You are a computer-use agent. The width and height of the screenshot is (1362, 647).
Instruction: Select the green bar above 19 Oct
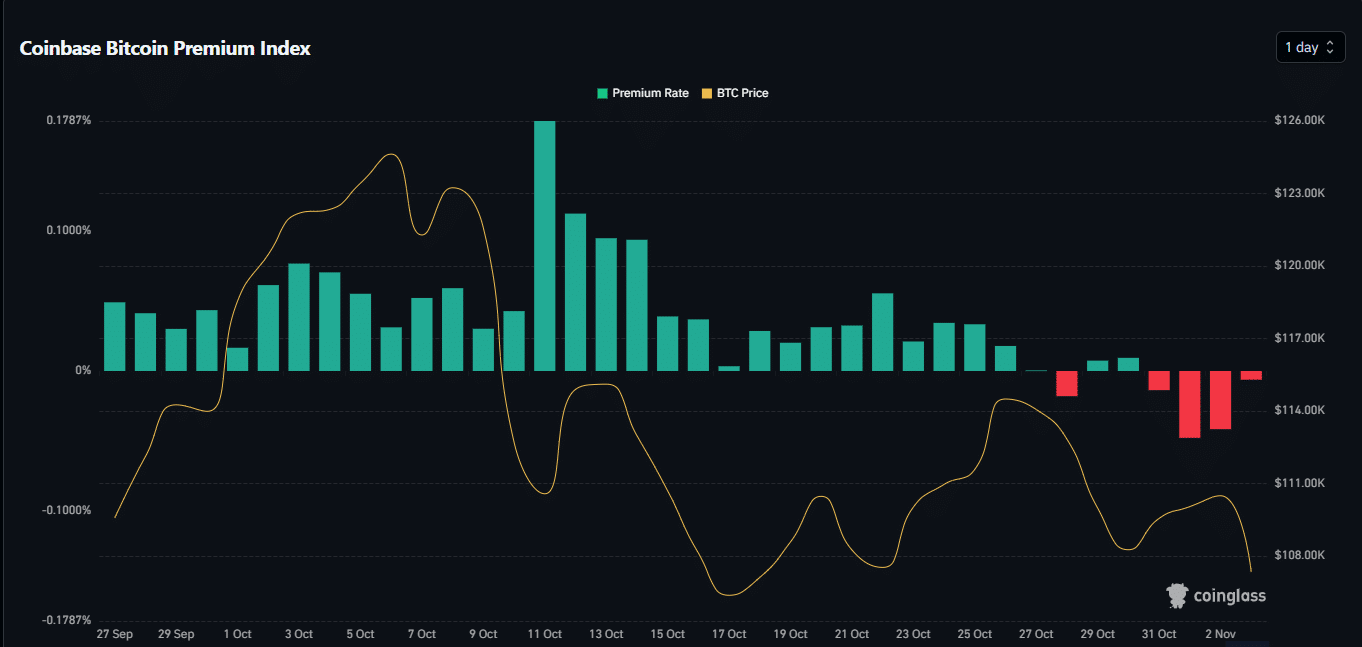point(790,357)
